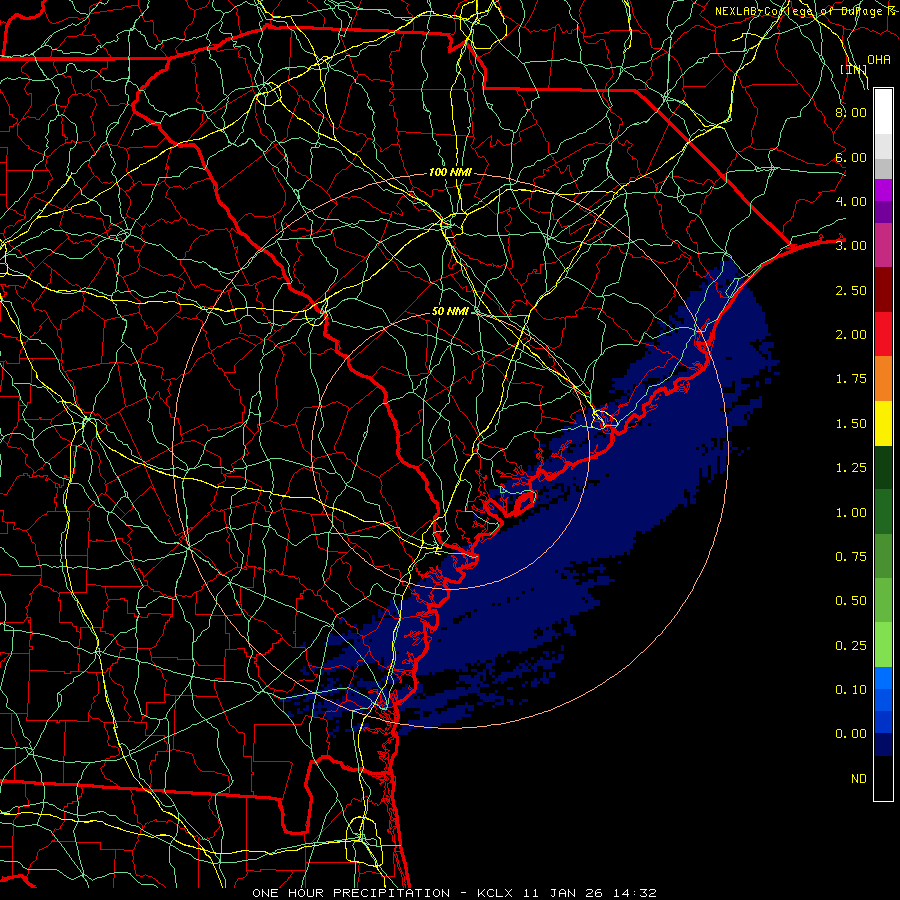Click the yellow 1.50 legend color block
Screen dimensions: 900x900
883,423
